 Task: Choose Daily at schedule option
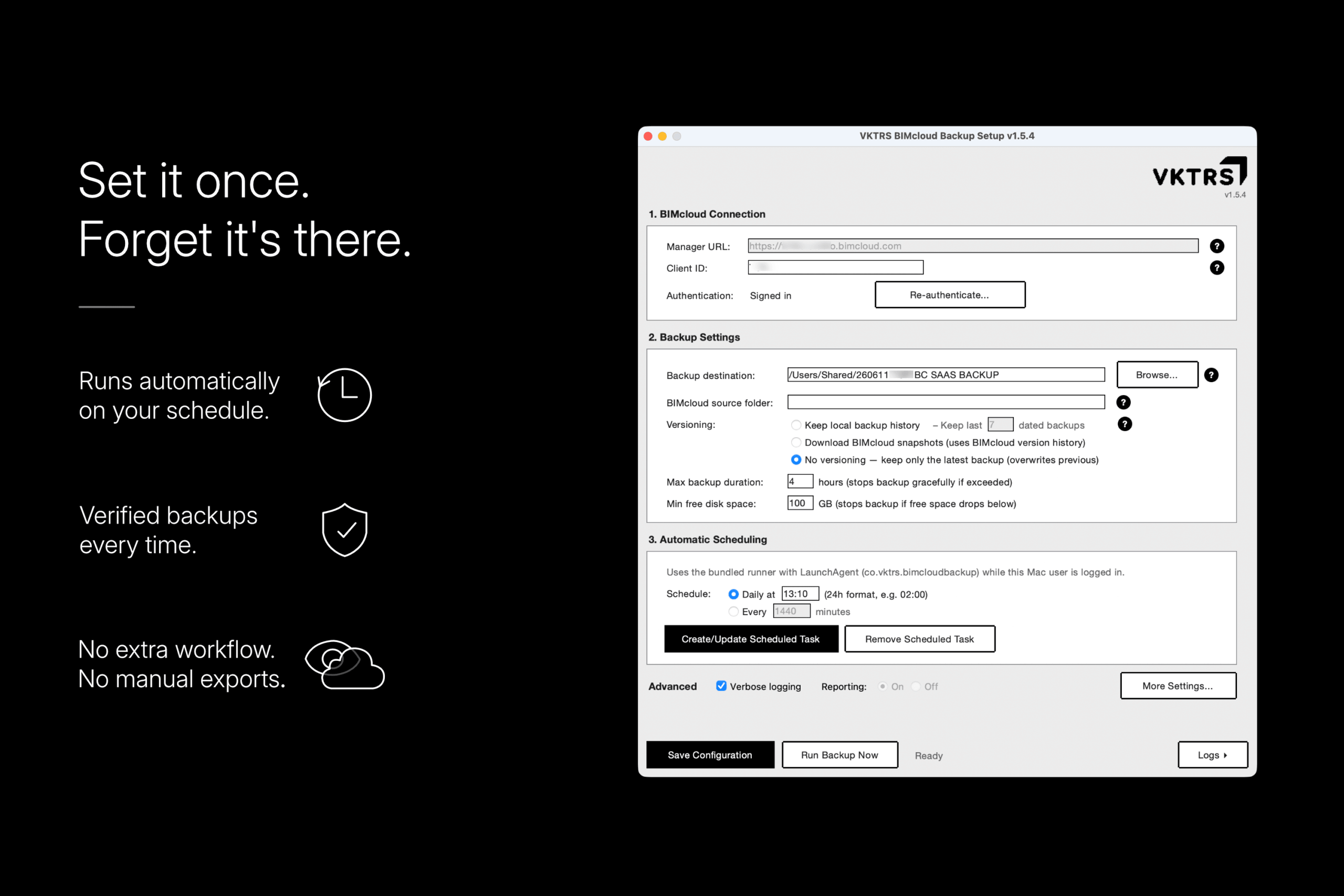(733, 594)
